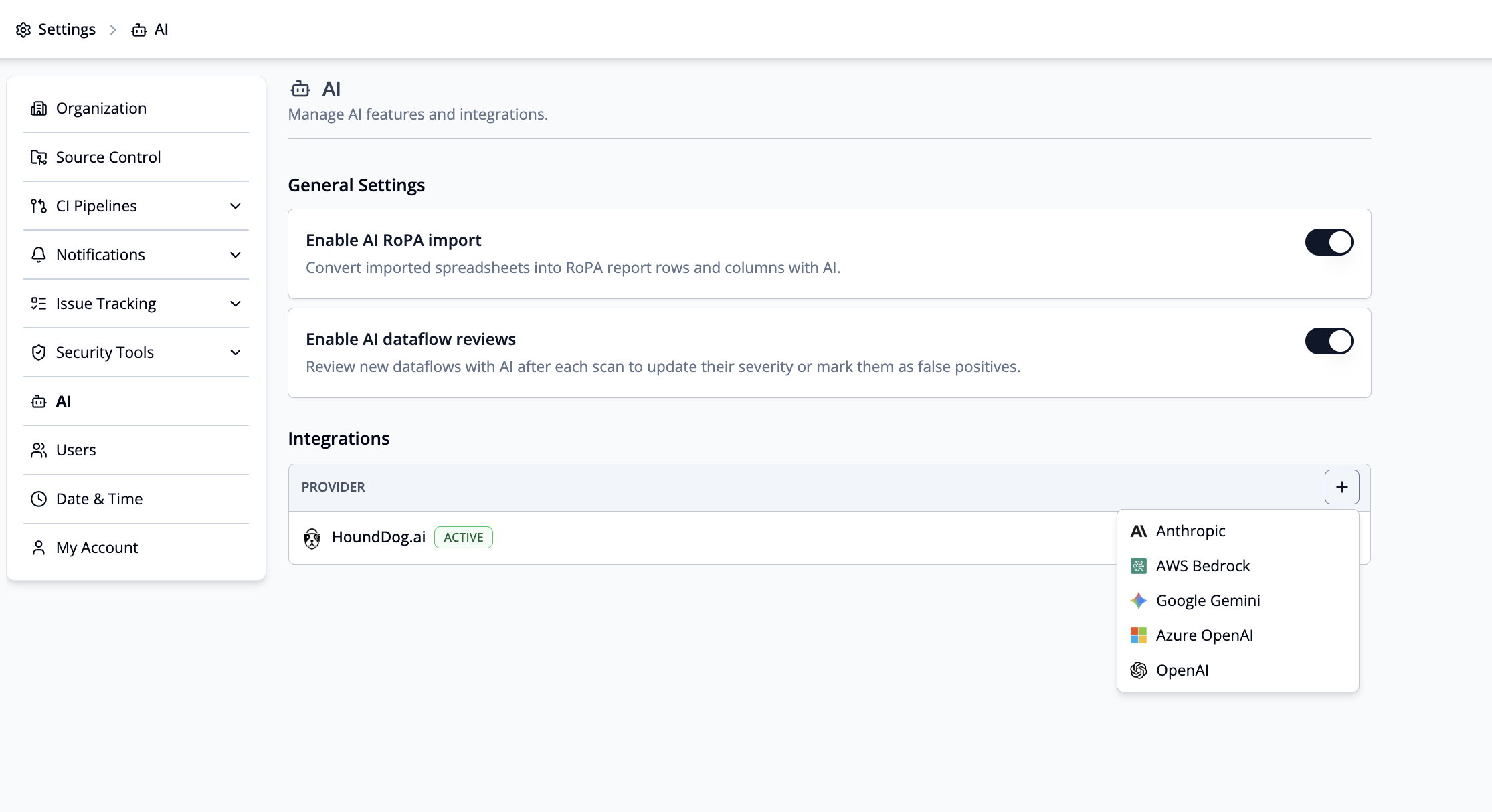
Task: Click the AI robot icon in sidebar
Action: click(39, 401)
